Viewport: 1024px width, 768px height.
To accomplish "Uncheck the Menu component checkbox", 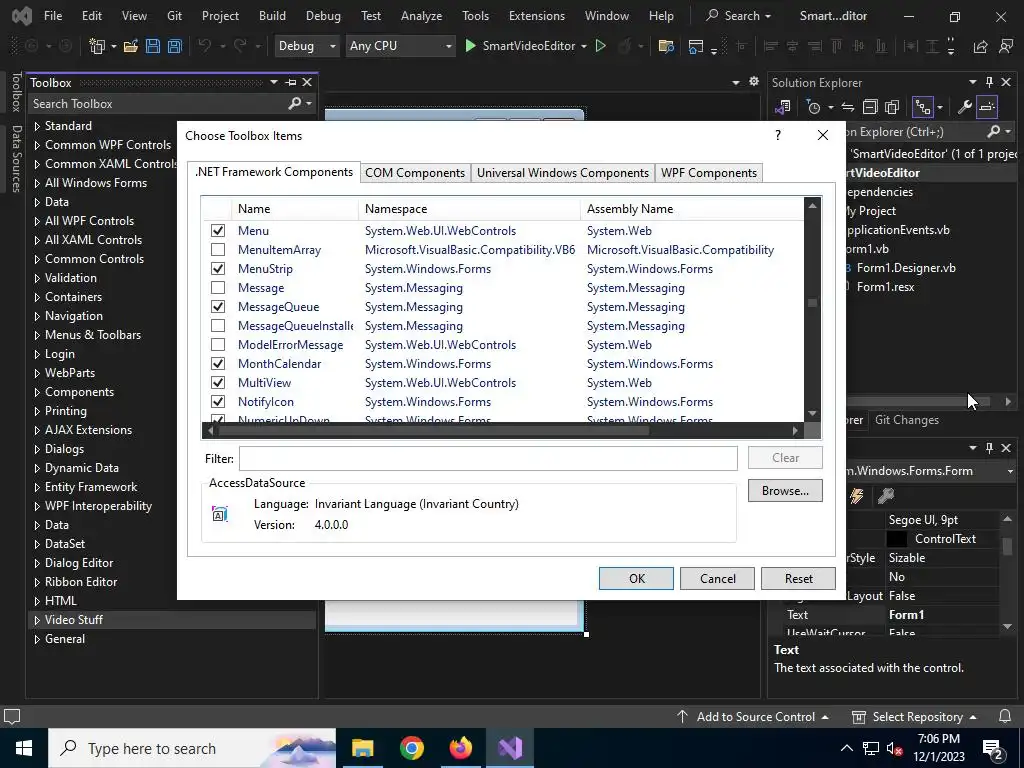I will click(218, 231).
